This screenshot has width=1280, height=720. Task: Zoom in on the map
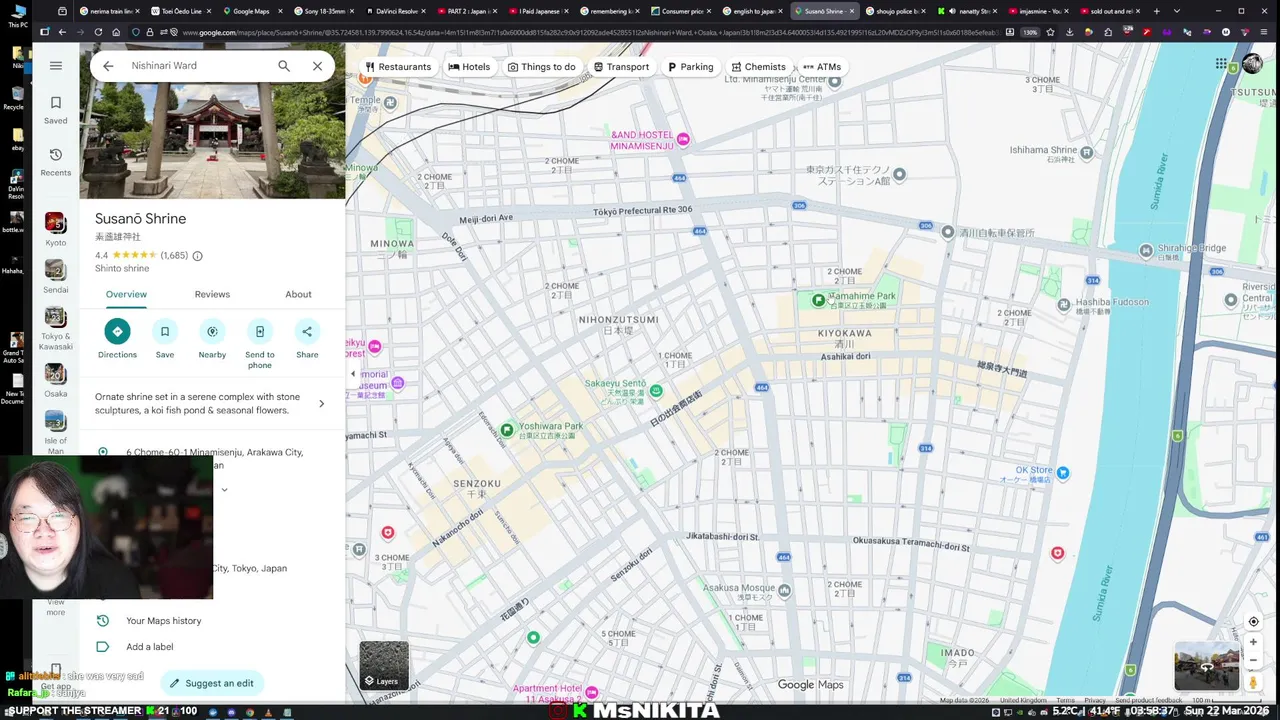click(x=1253, y=642)
